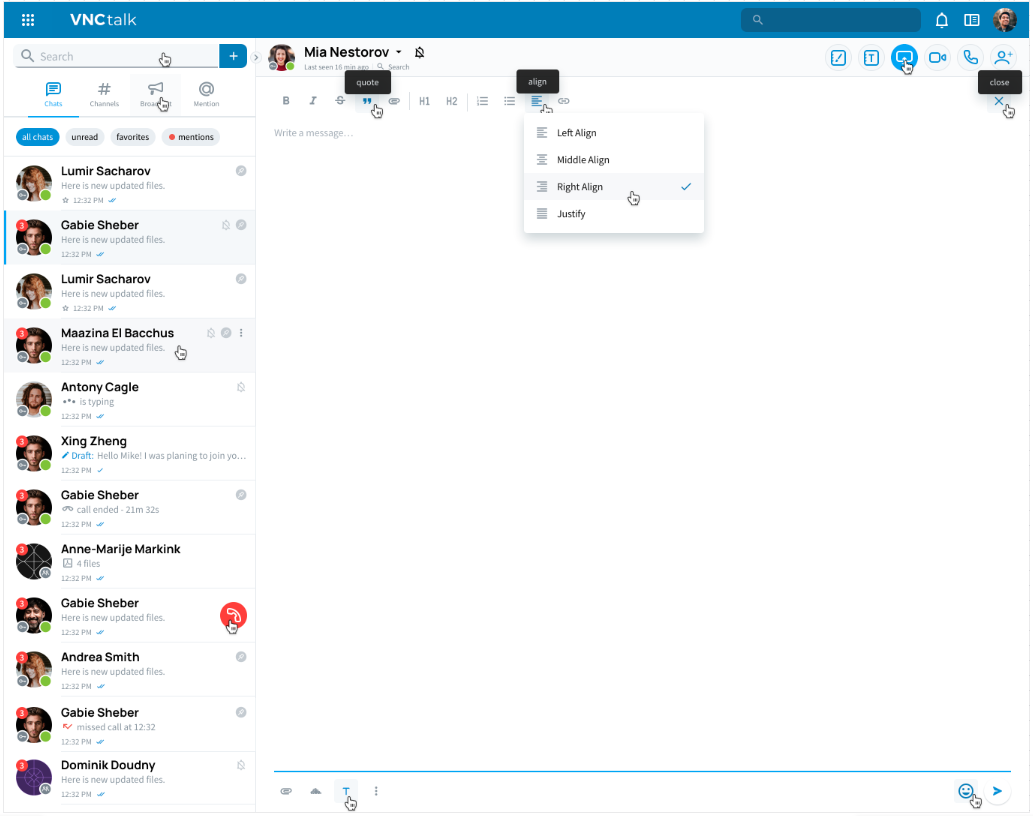Switch to the Channels tab

coord(104,94)
